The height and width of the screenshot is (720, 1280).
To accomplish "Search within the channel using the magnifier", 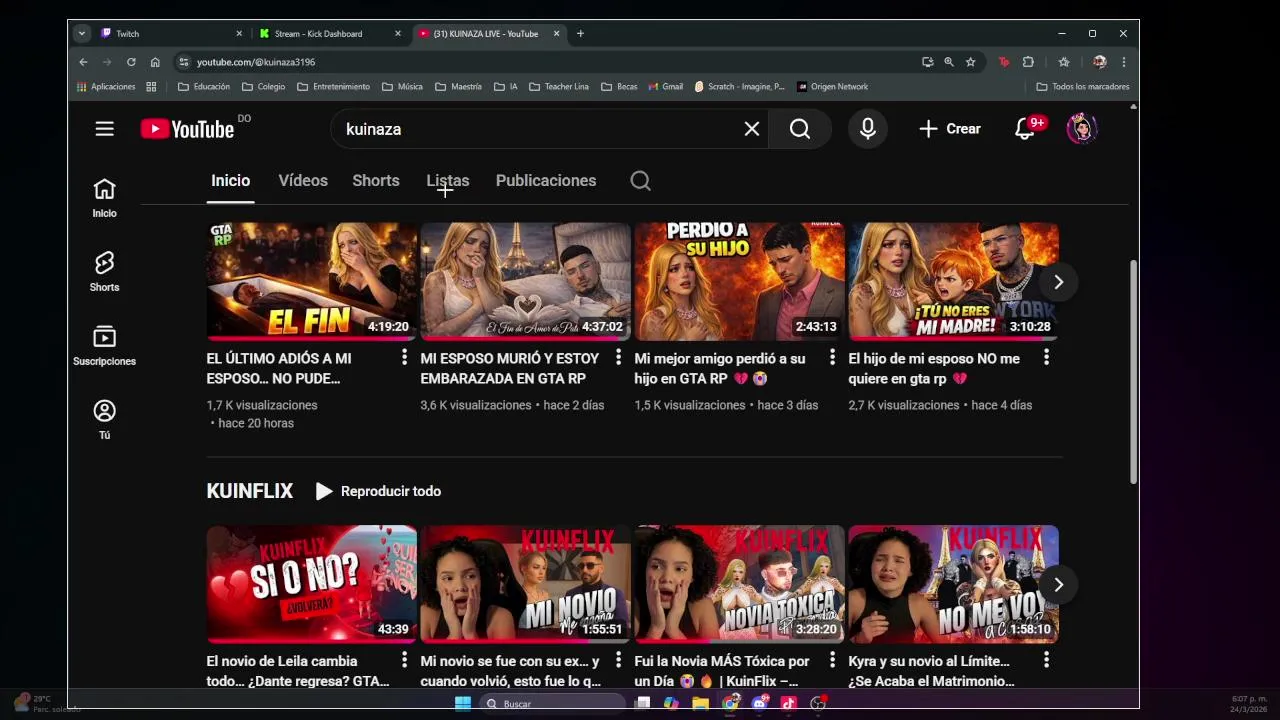I will coord(641,181).
